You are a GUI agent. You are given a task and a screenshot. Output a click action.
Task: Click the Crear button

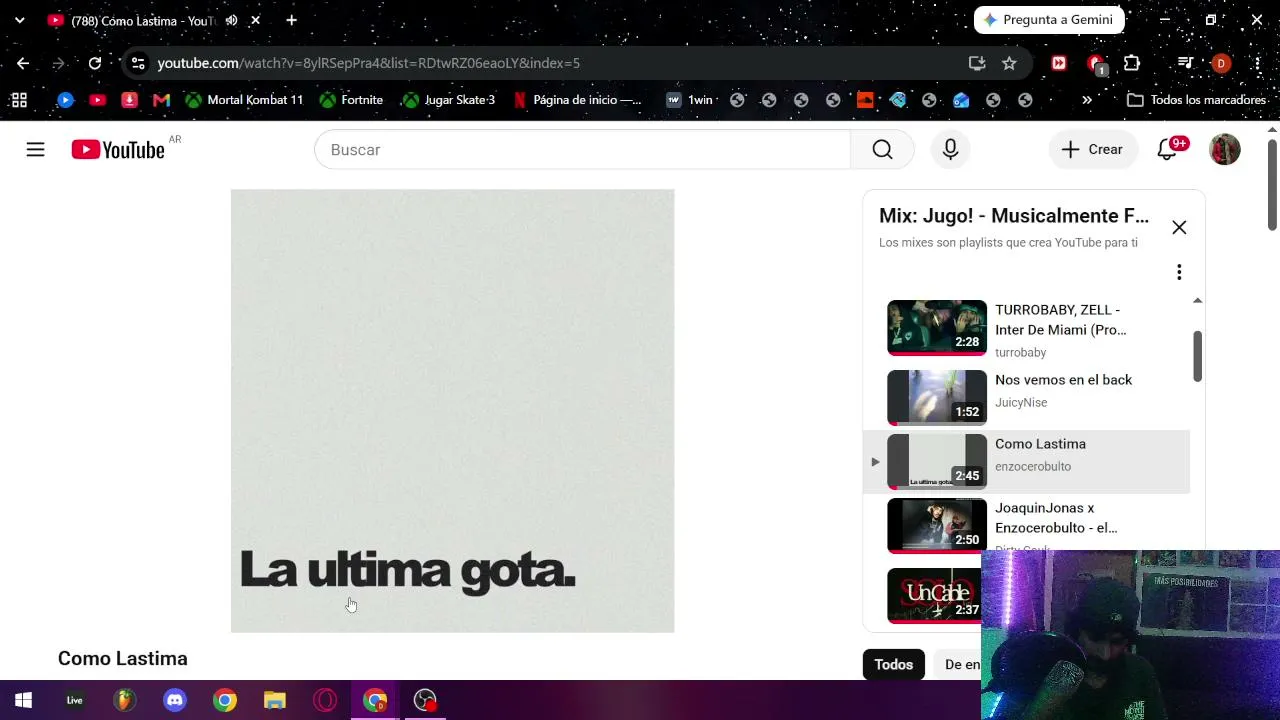[x=1093, y=150]
